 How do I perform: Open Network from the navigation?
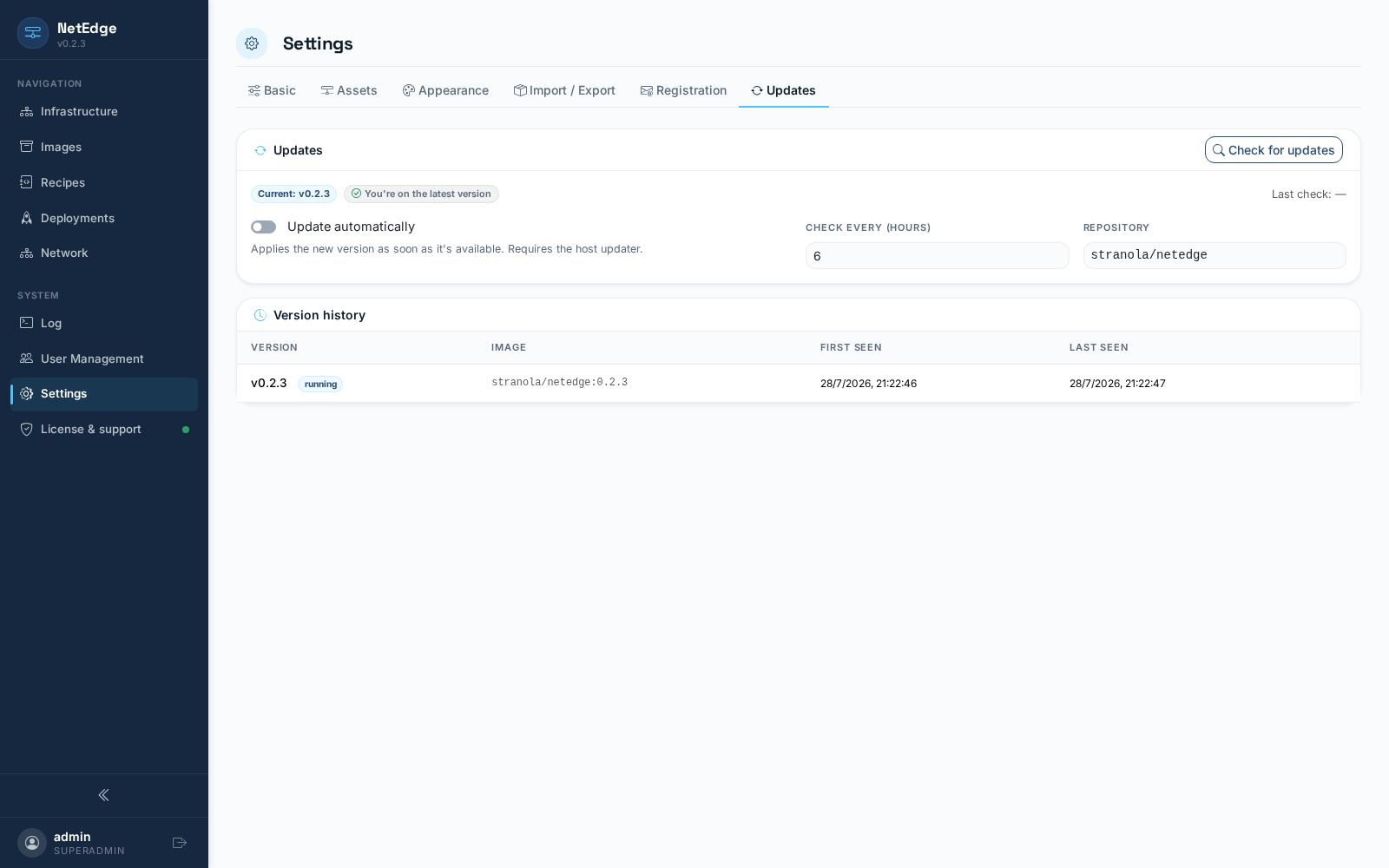tap(104, 253)
